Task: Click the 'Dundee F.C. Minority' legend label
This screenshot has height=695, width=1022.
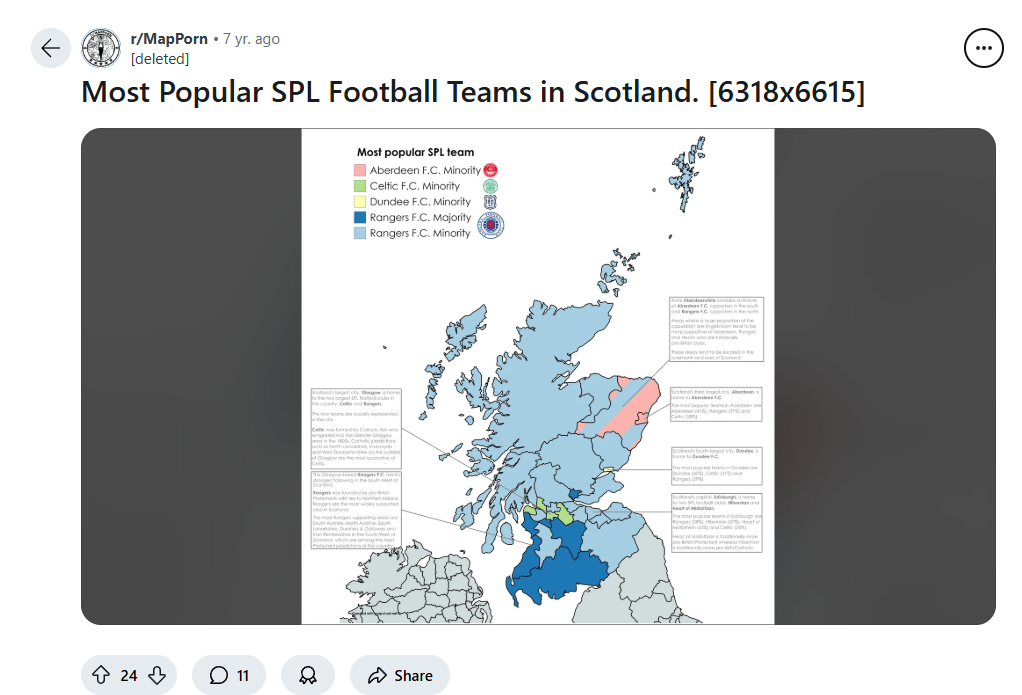Action: pos(420,201)
